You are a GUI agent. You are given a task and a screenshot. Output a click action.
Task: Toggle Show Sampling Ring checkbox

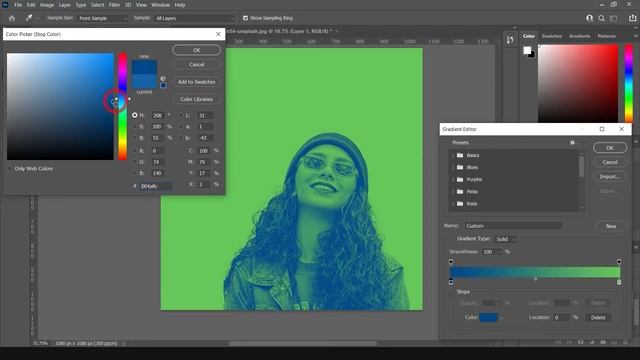click(245, 18)
